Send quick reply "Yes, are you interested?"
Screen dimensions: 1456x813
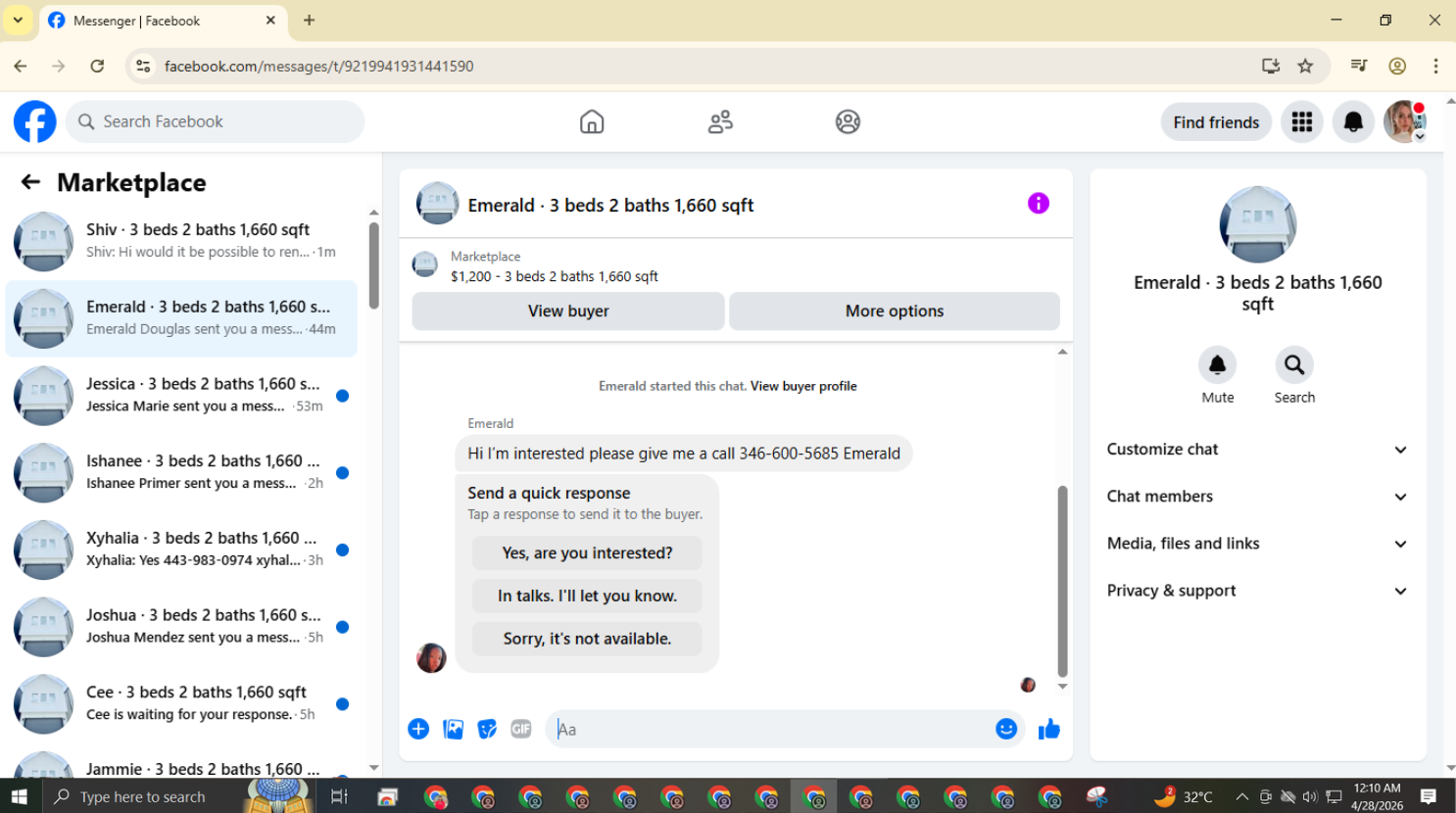(x=587, y=552)
